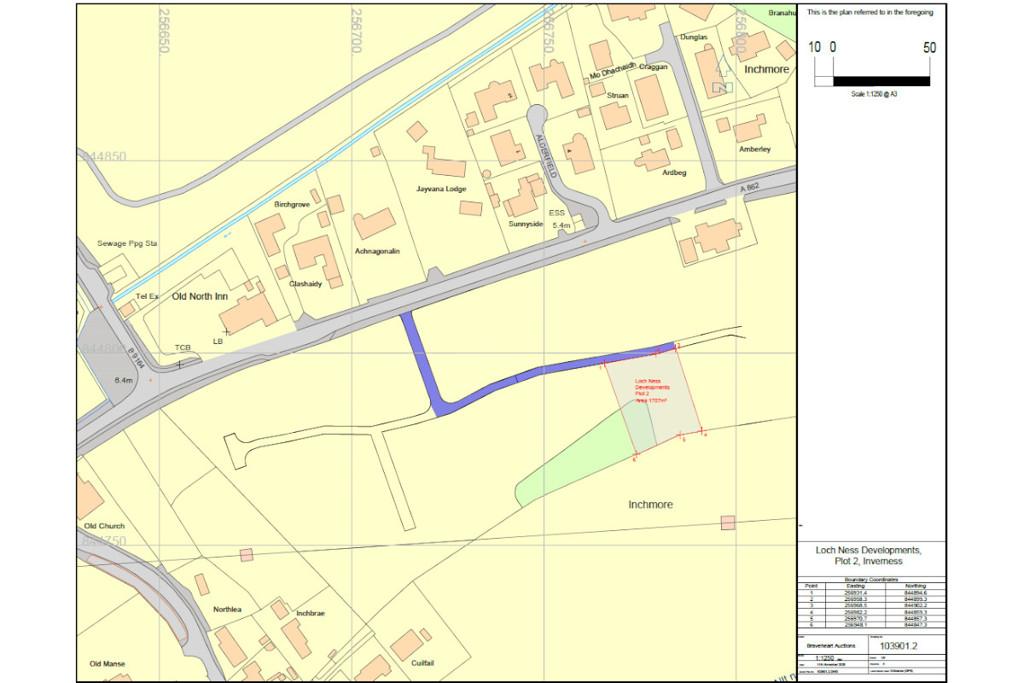Image resolution: width=1024 pixels, height=683 pixels.
Task: Click drawing number 103901.2 in title block
Action: [x=899, y=646]
